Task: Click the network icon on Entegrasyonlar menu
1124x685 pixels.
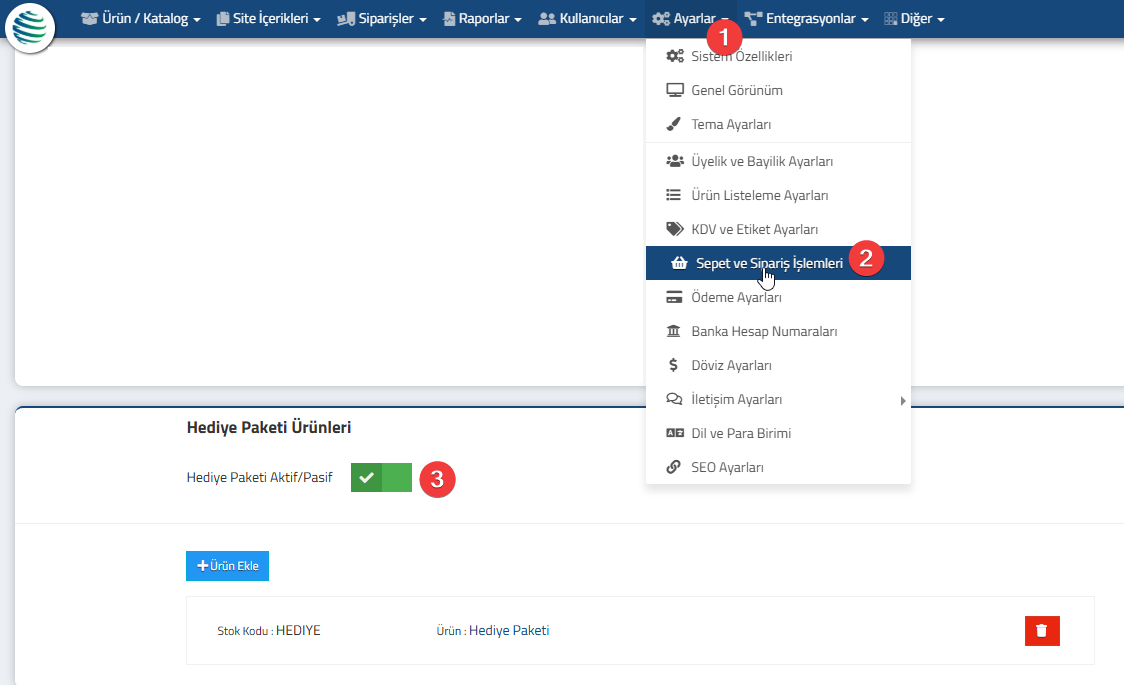Action: (753, 19)
